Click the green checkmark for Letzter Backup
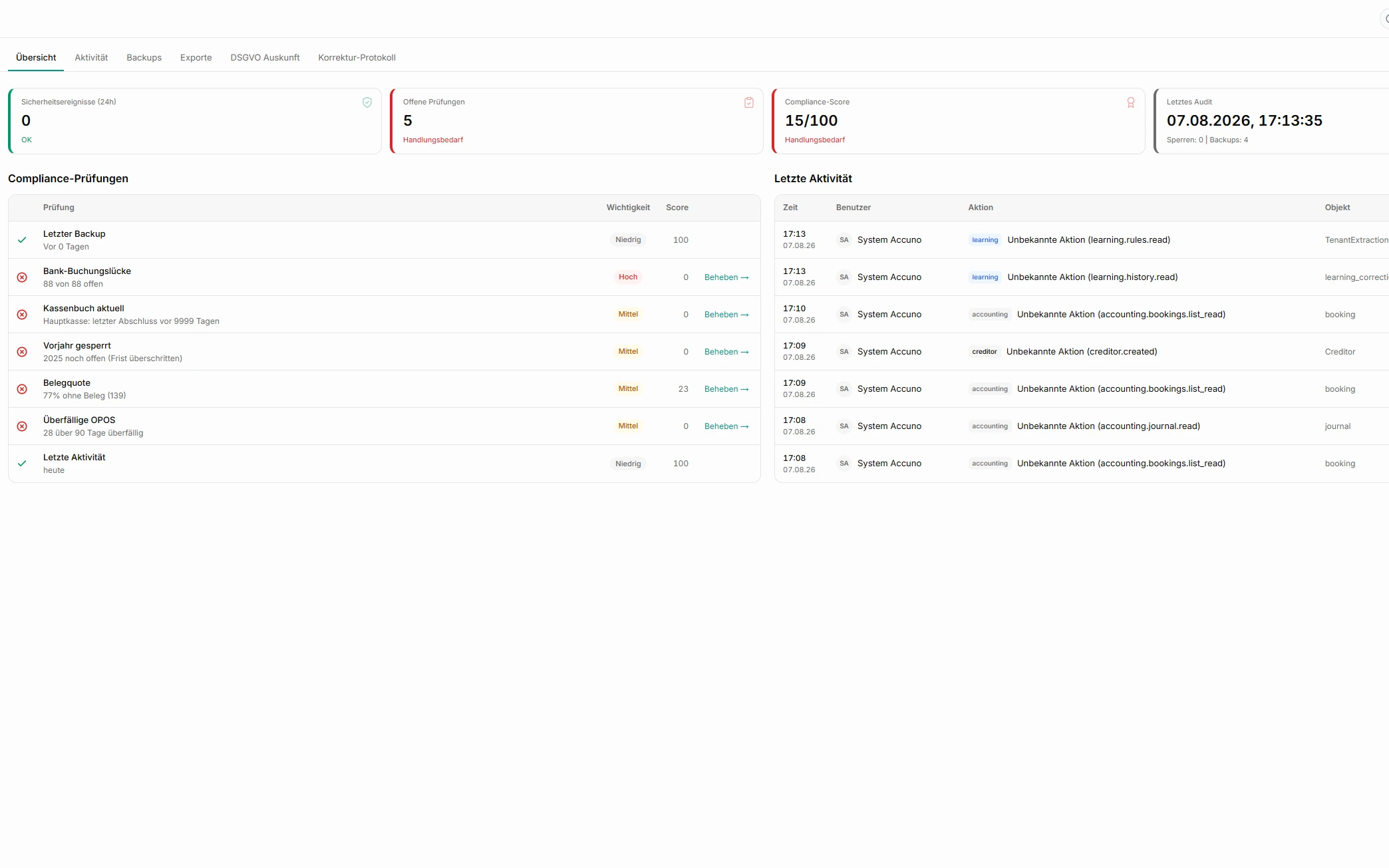 pyautogui.click(x=22, y=240)
